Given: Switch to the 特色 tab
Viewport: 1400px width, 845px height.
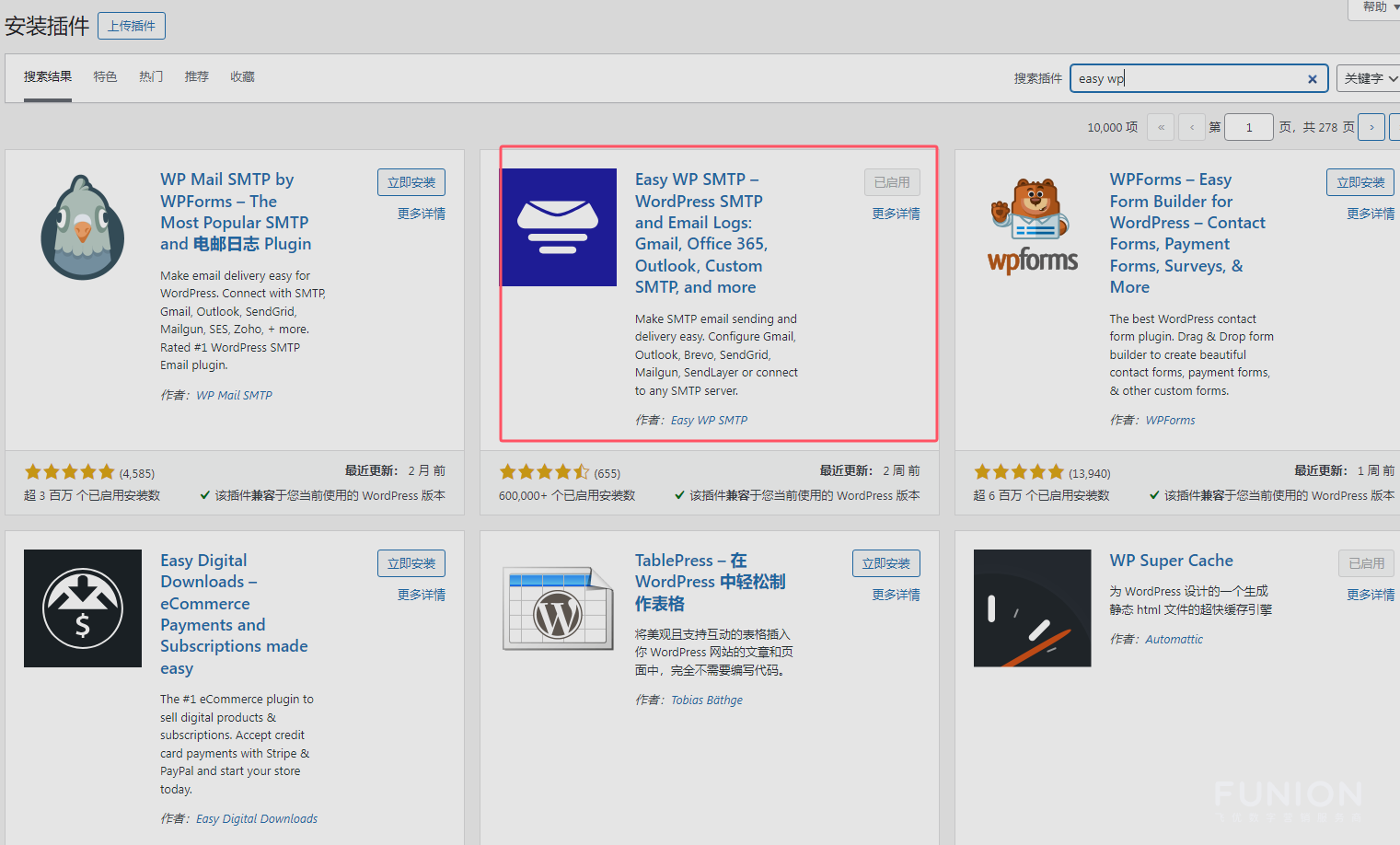Looking at the screenshot, I should (x=105, y=76).
